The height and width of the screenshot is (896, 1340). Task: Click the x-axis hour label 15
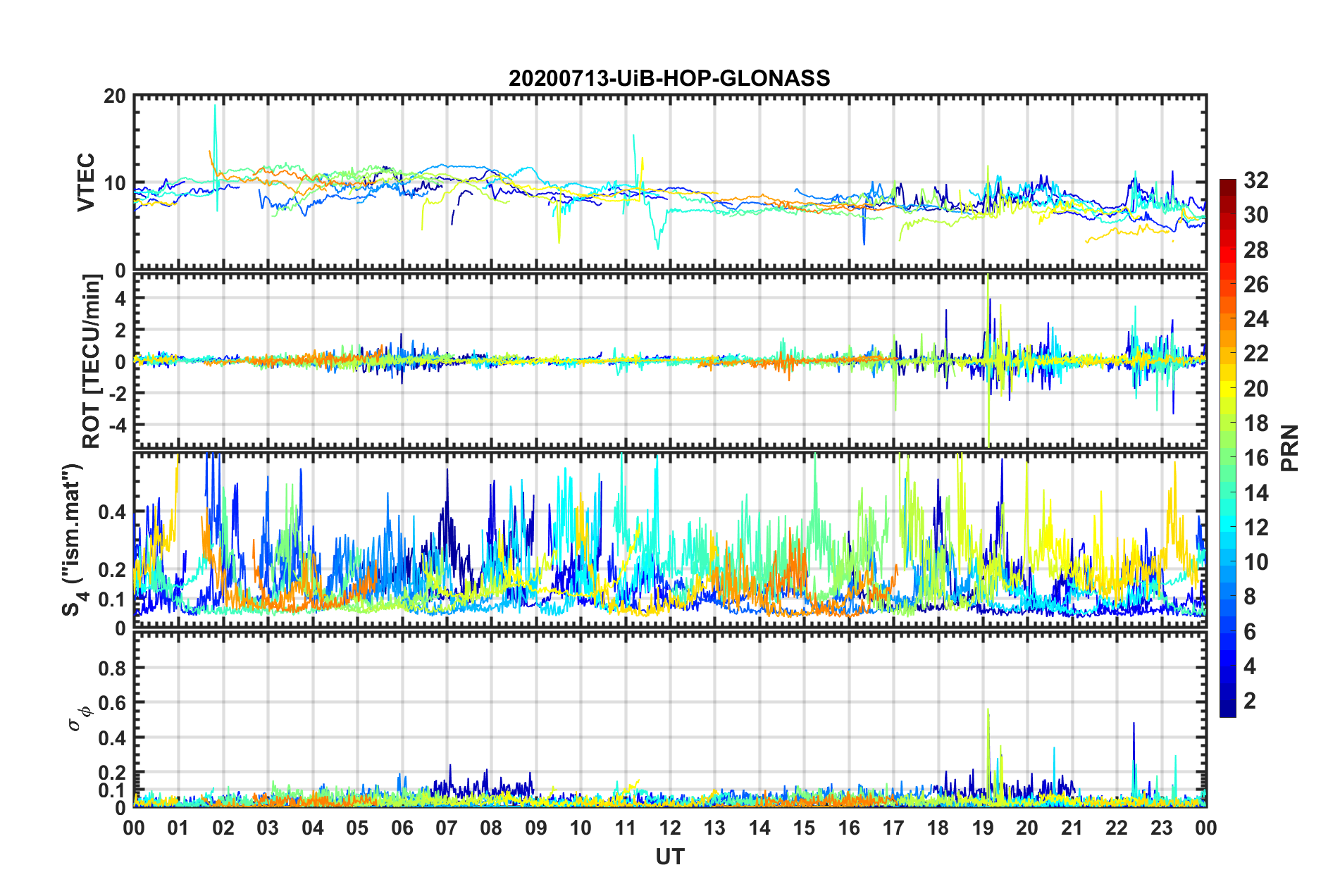[804, 828]
